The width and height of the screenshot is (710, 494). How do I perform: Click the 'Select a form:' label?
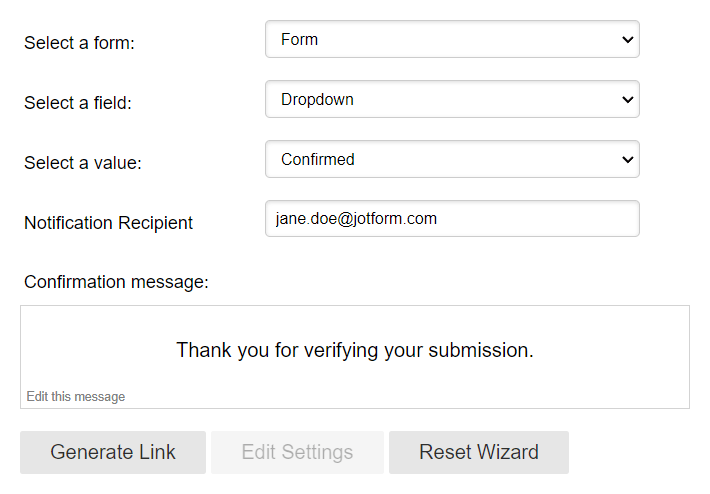pyautogui.click(x=79, y=43)
